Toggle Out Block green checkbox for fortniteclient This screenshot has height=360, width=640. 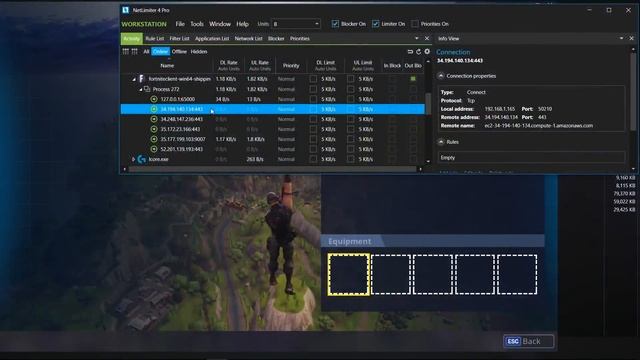coord(413,79)
